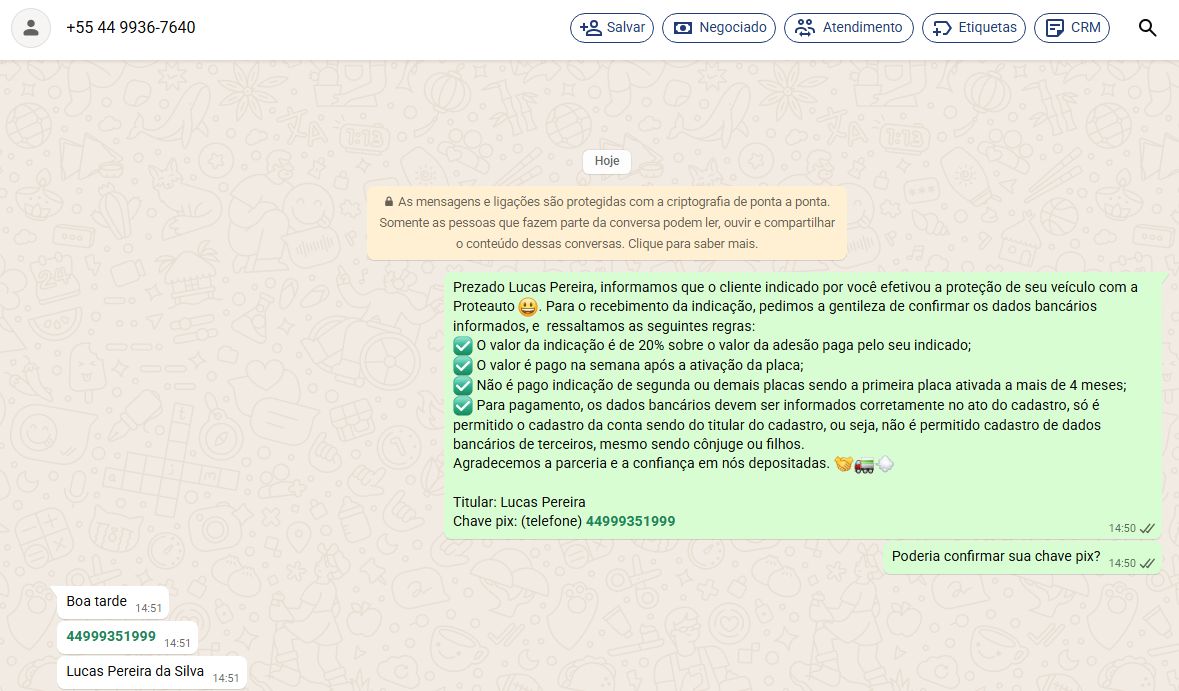The height and width of the screenshot is (691, 1179).
Task: Click the phone number +55 44 9936-7640 header
Action: tap(131, 28)
